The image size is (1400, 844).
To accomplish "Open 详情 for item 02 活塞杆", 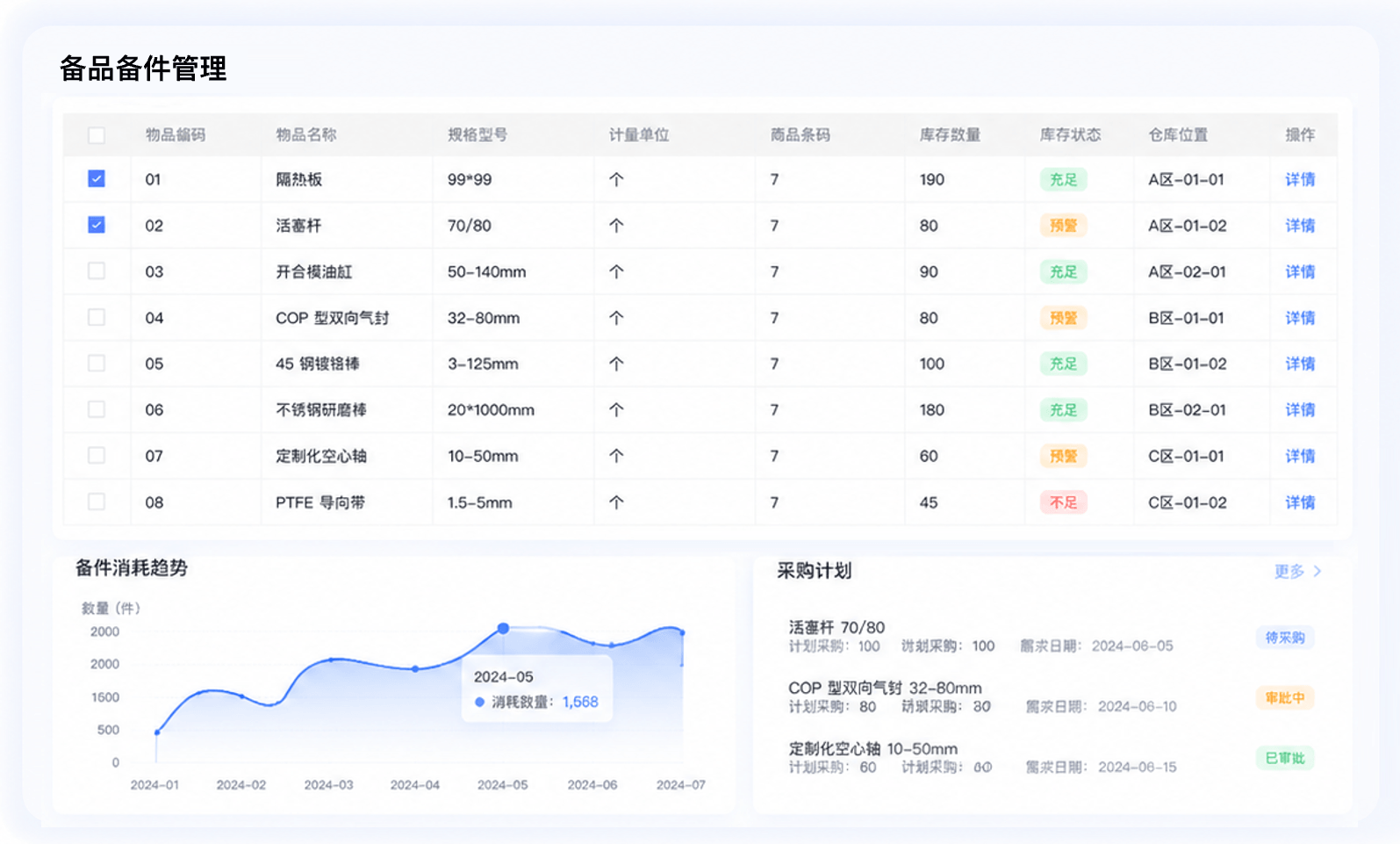I will coord(1300,226).
